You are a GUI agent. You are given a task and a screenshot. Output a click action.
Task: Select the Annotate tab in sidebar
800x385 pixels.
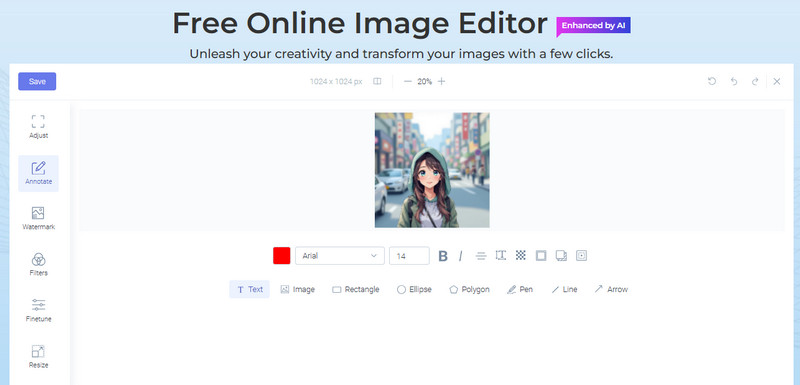pos(38,173)
